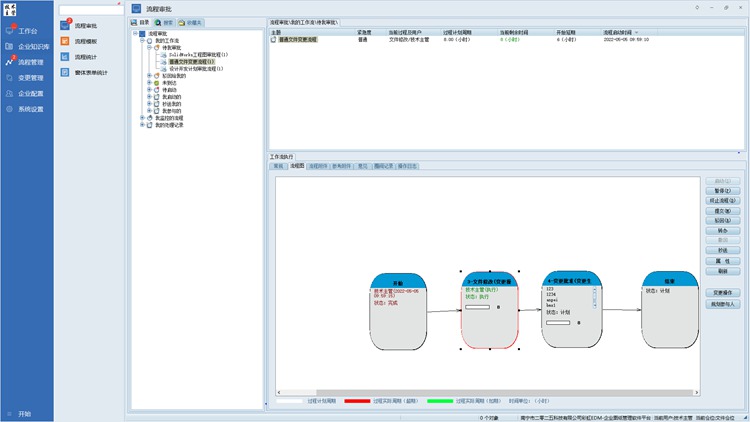Screen dimensions: 750x422
Task: Click the 流程启动时间 column header
Action: pos(621,32)
